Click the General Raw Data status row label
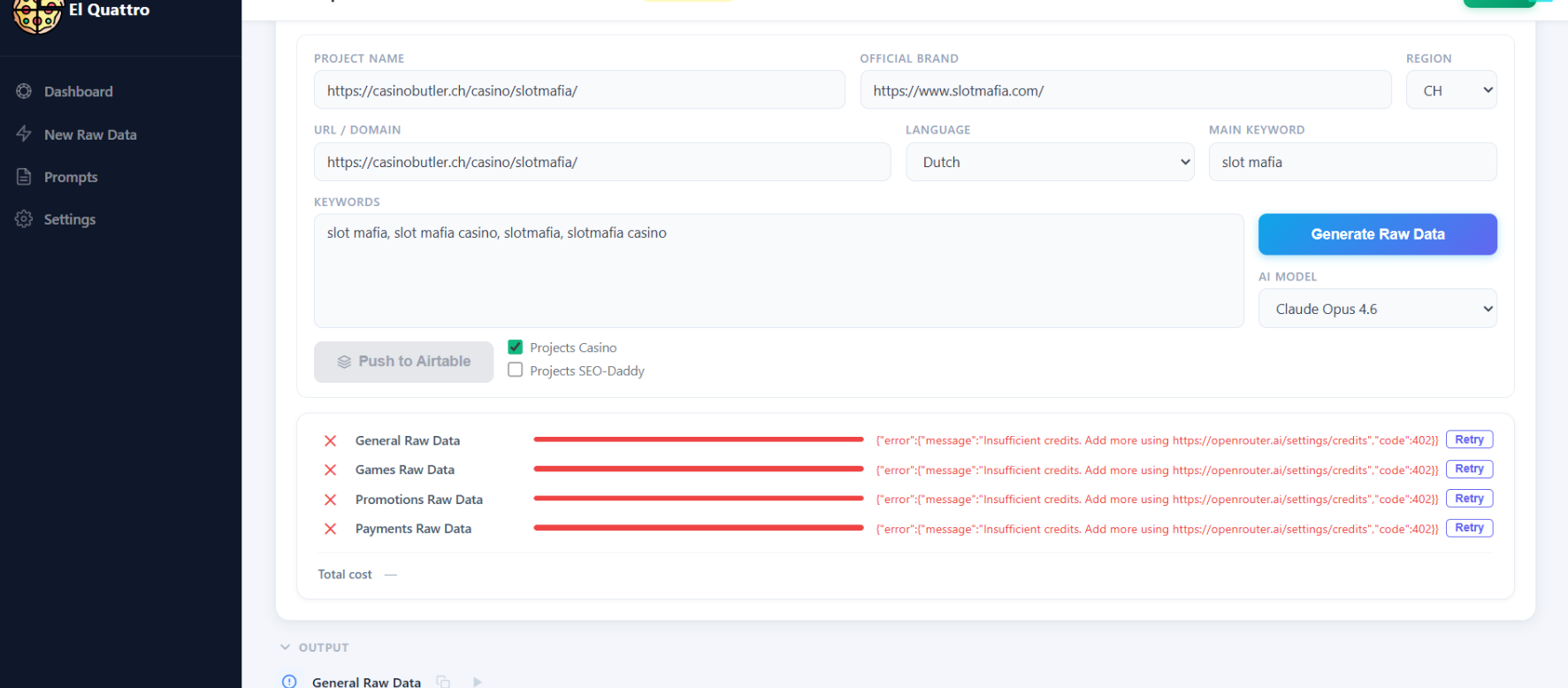 point(408,440)
